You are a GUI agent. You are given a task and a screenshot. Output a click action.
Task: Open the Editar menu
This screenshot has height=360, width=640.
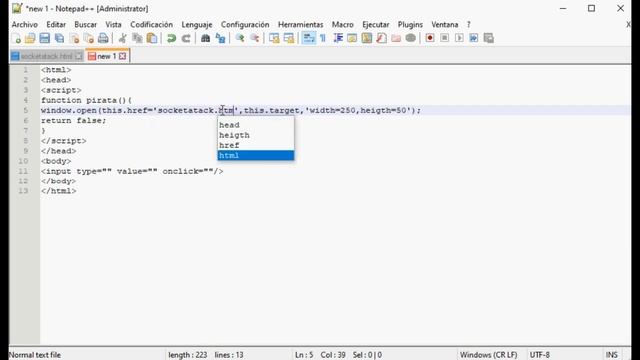(56, 24)
